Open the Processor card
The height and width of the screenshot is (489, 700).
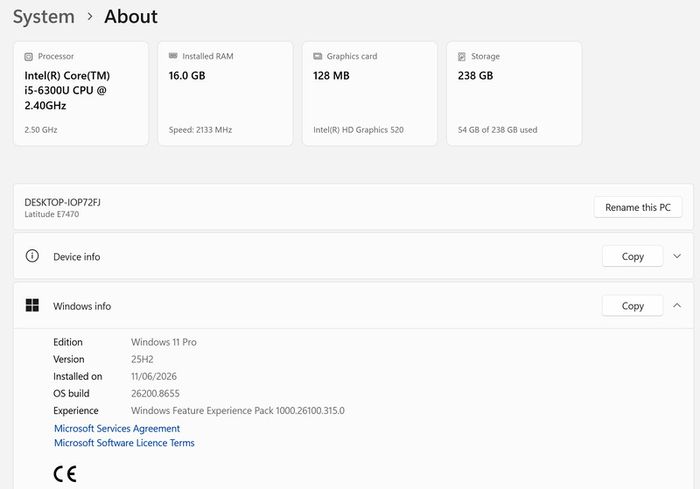click(x=81, y=93)
